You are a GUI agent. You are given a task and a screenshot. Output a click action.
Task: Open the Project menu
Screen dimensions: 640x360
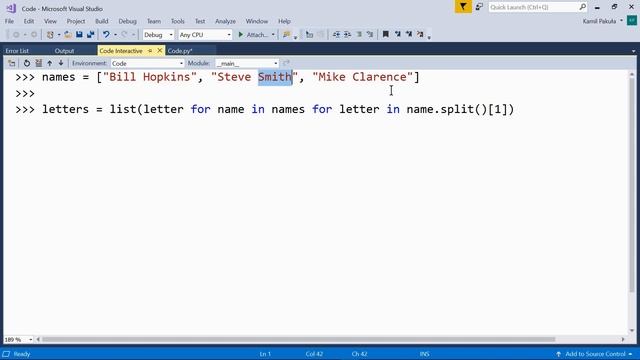tap(76, 21)
